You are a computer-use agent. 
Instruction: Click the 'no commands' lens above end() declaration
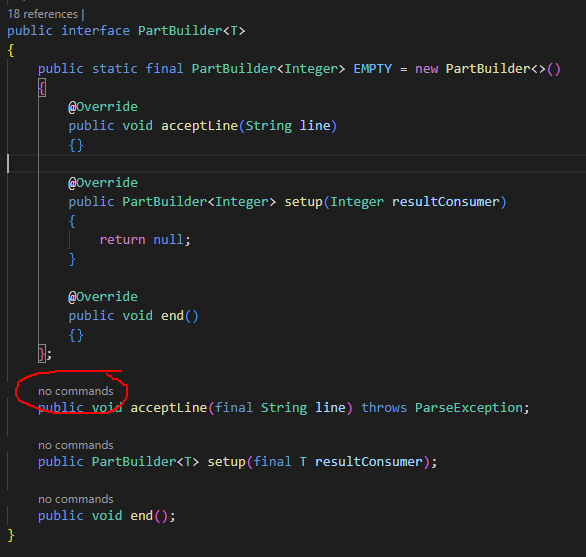[75, 499]
